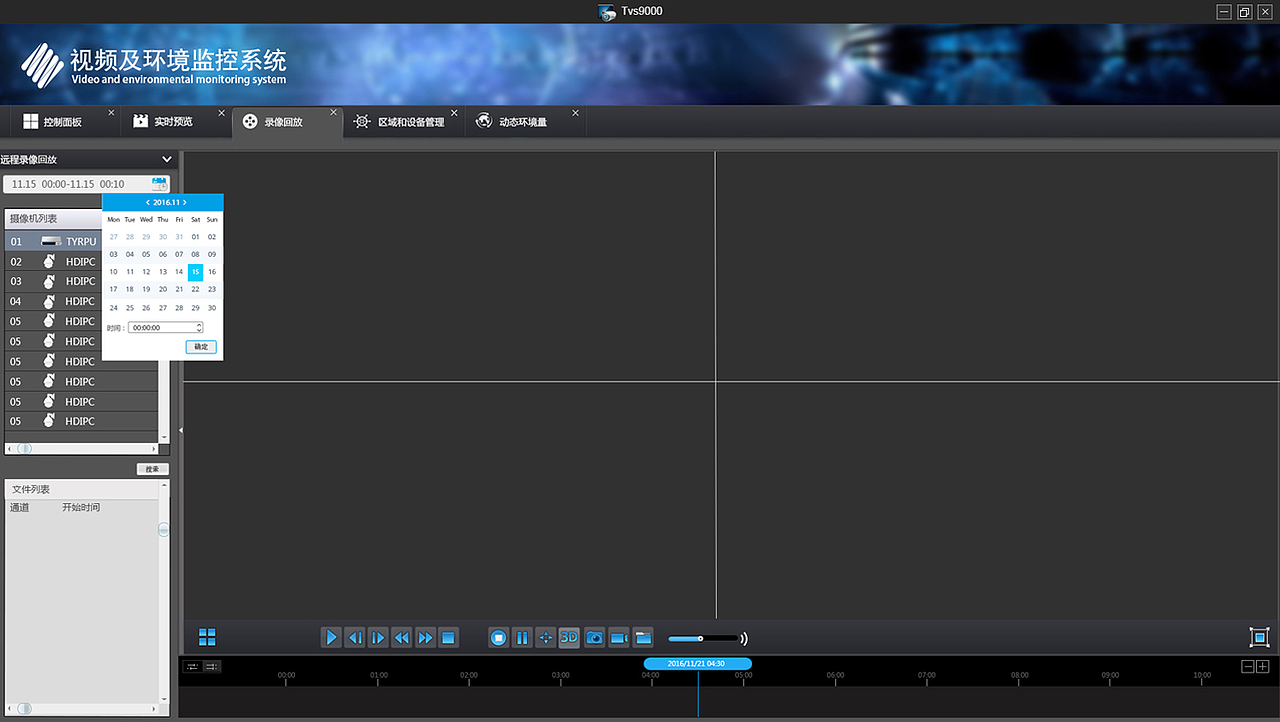The width and height of the screenshot is (1280, 722).
Task: Stop playback with the square button
Action: tap(448, 637)
